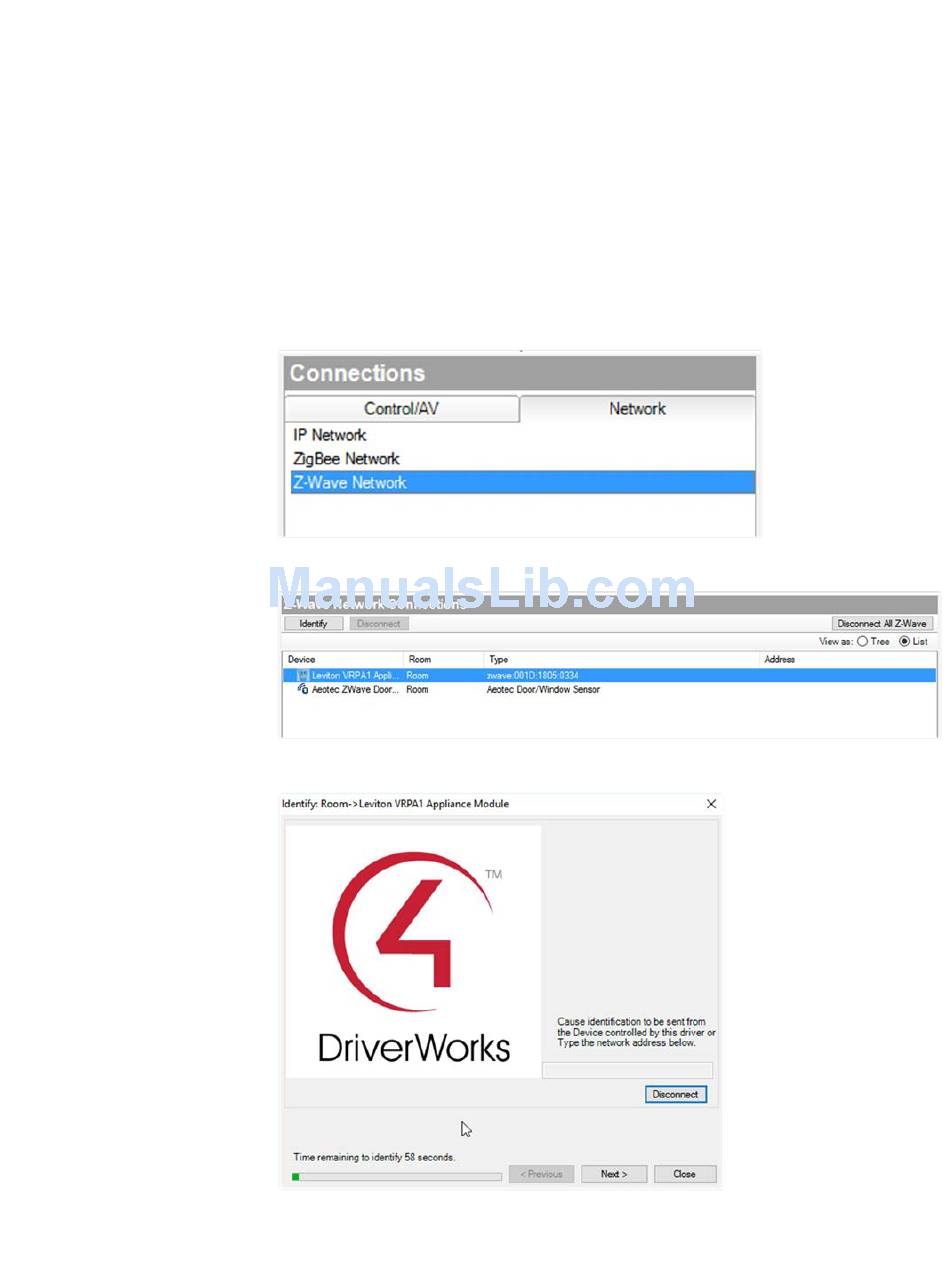Click the Room cell in the Leviton row
The image size is (950, 1284).
(418, 676)
